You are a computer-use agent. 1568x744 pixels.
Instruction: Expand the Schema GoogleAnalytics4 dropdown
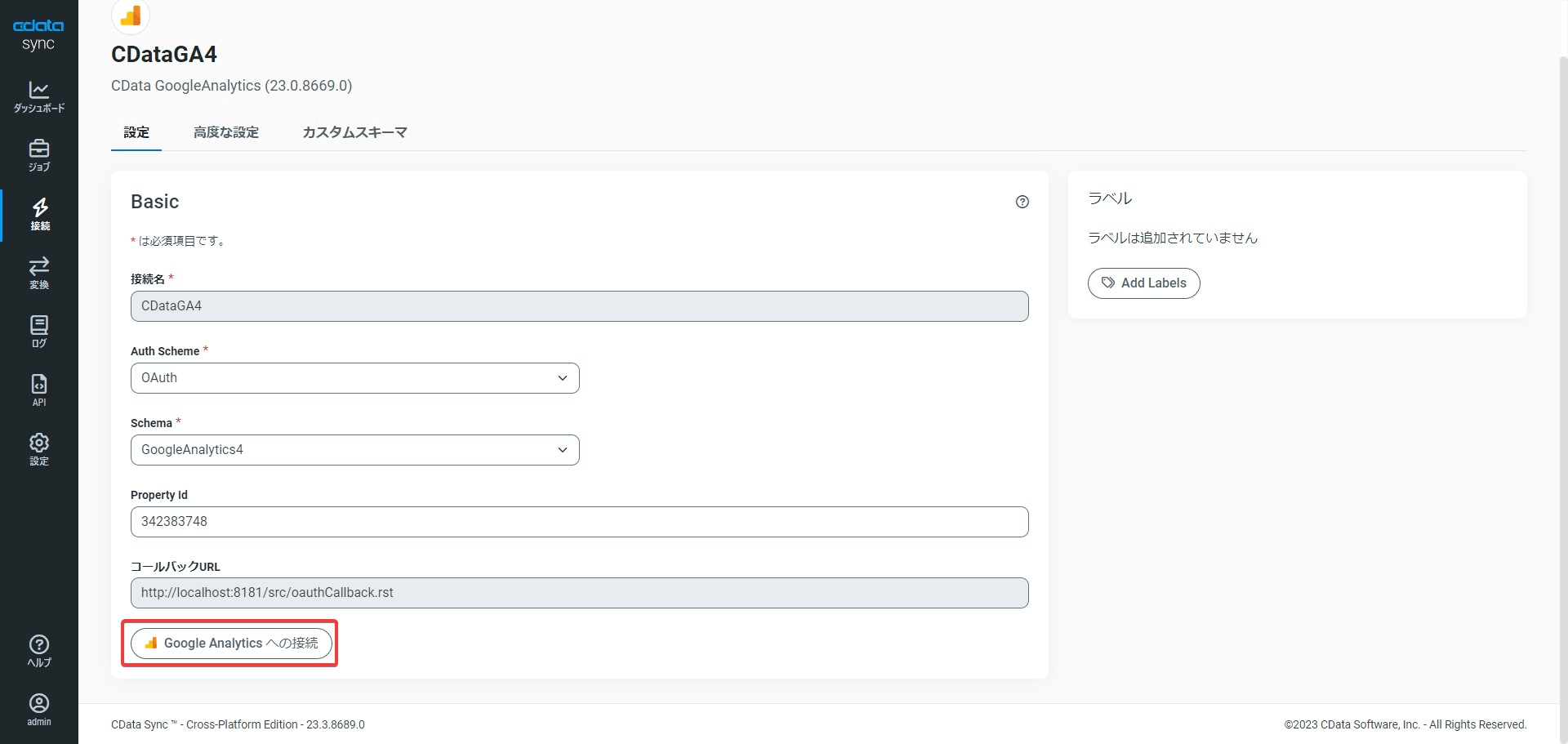[354, 450]
